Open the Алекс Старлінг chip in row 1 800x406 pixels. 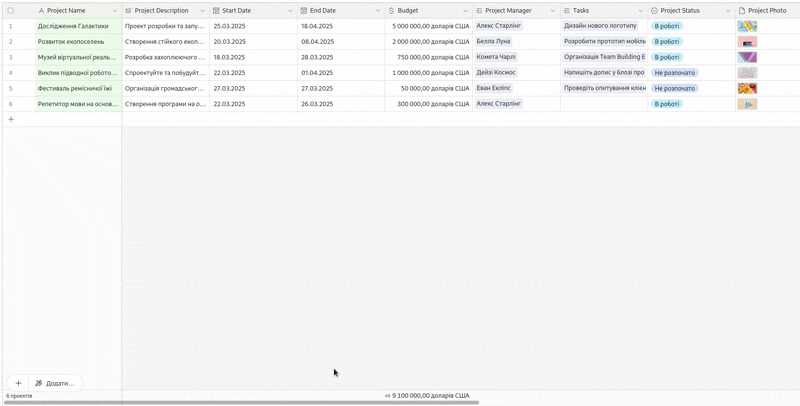tap(499, 26)
